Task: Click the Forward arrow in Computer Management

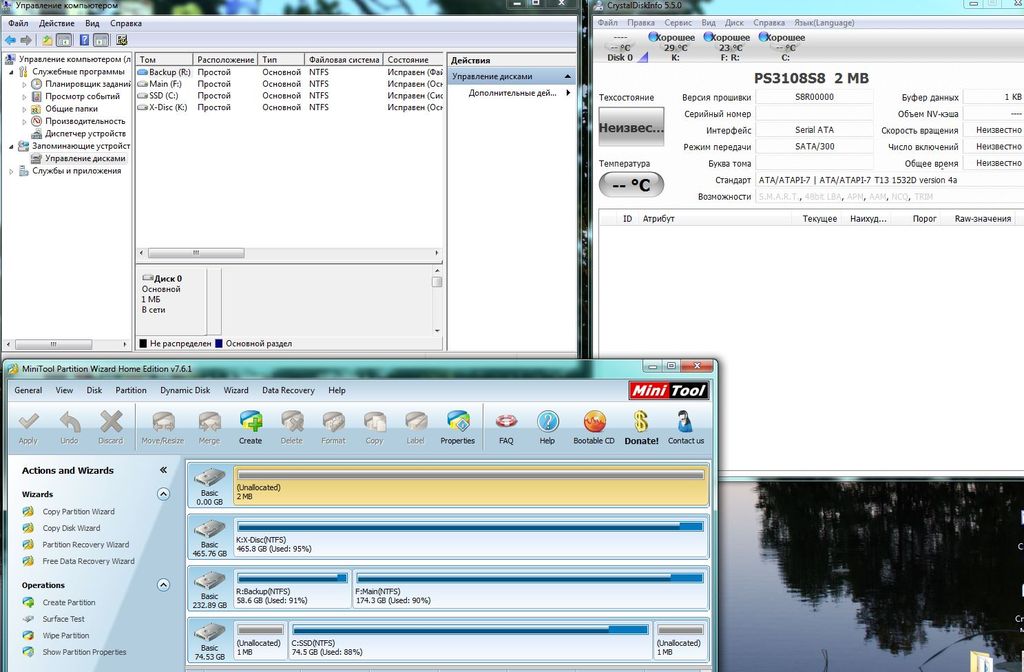Action: pyautogui.click(x=26, y=40)
